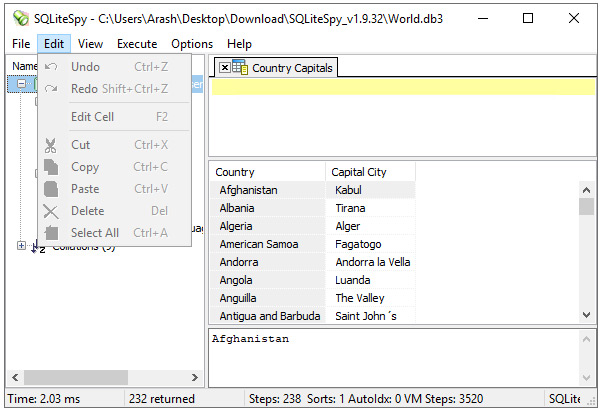Screen dimensions: 600x413
Task: Select the Anguilla country cell
Action: [x=267, y=298]
